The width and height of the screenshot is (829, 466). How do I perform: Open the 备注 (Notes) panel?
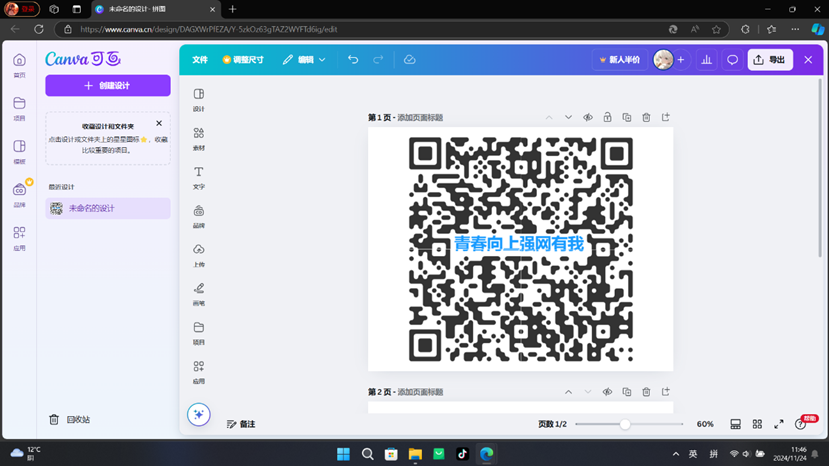tap(241, 424)
